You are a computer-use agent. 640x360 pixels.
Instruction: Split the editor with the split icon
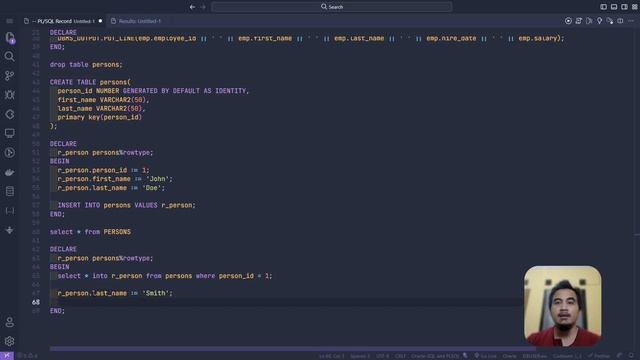click(620, 21)
